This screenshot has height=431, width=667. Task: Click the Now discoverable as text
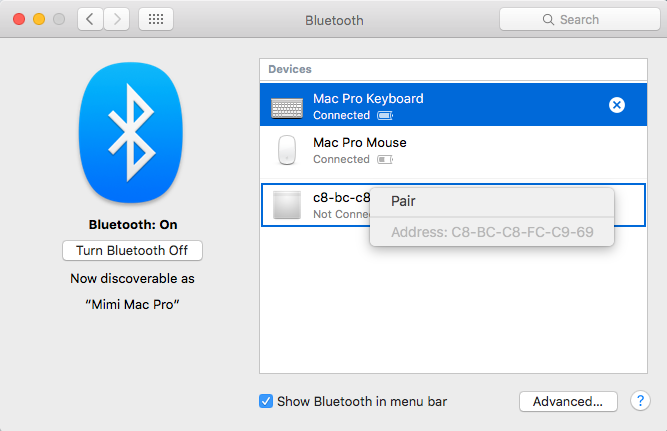(x=132, y=279)
